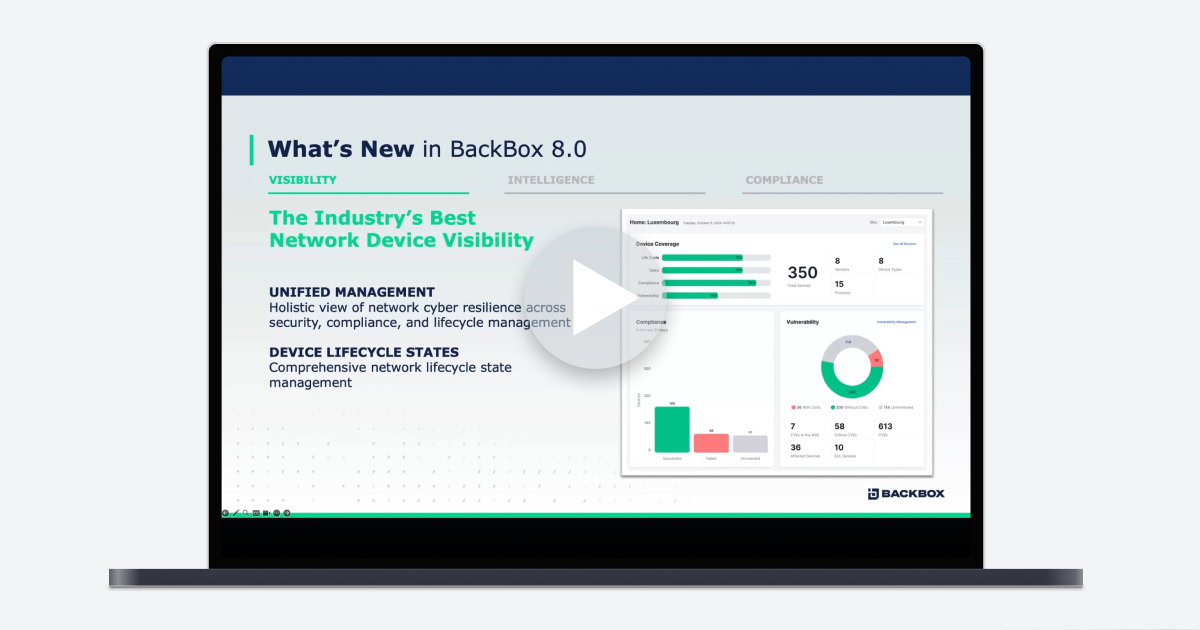Viewport: 1200px width, 630px height.
Task: Click the magnifier zoom icon
Action: pyautogui.click(x=246, y=513)
